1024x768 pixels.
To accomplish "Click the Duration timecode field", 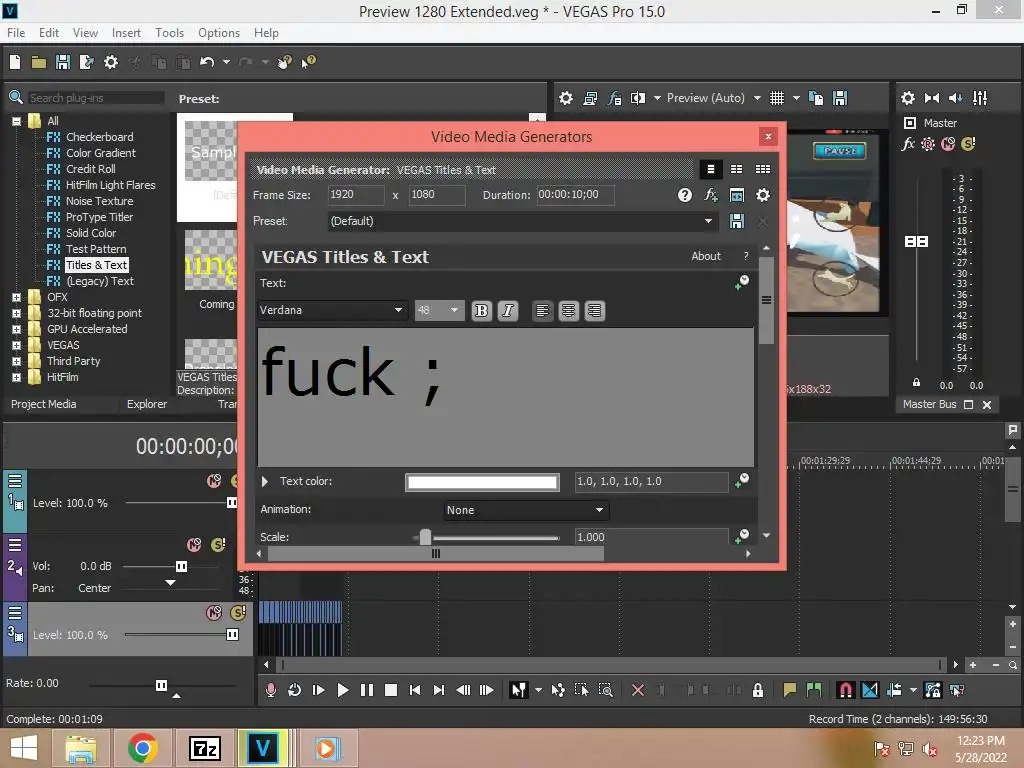I will point(575,195).
